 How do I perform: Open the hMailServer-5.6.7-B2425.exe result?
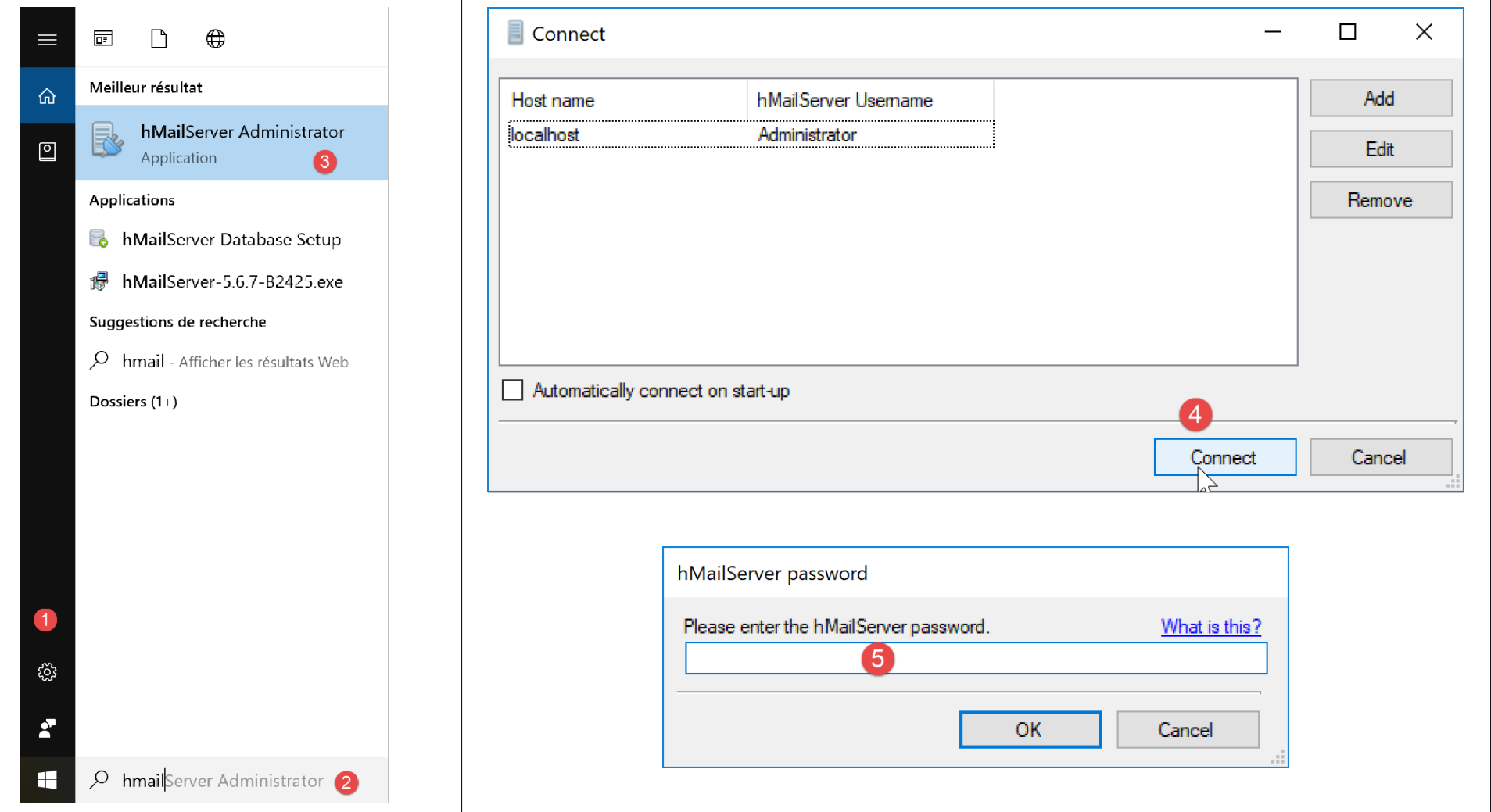click(231, 281)
